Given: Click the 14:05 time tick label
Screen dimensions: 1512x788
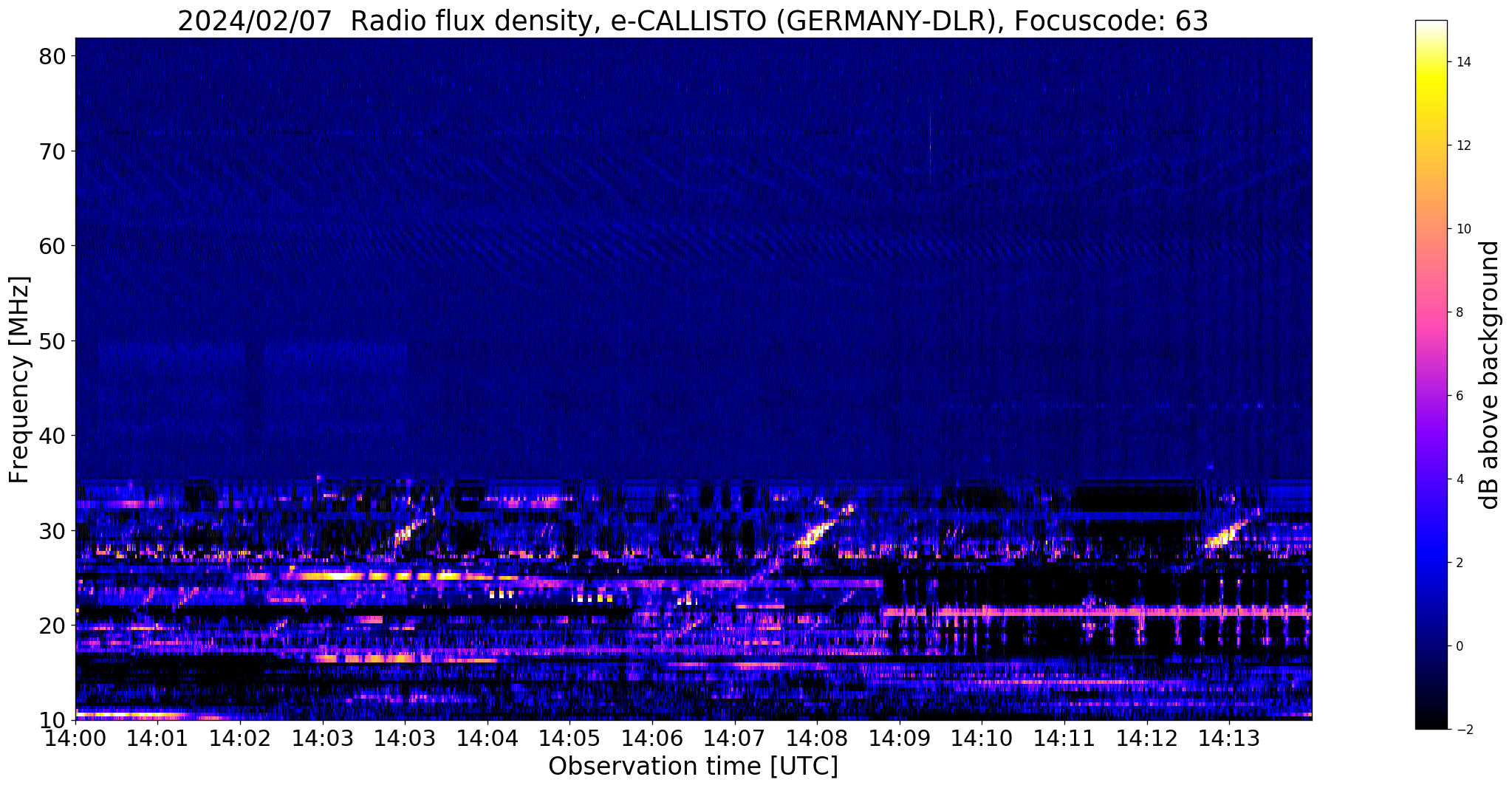Looking at the screenshot, I should click(569, 739).
